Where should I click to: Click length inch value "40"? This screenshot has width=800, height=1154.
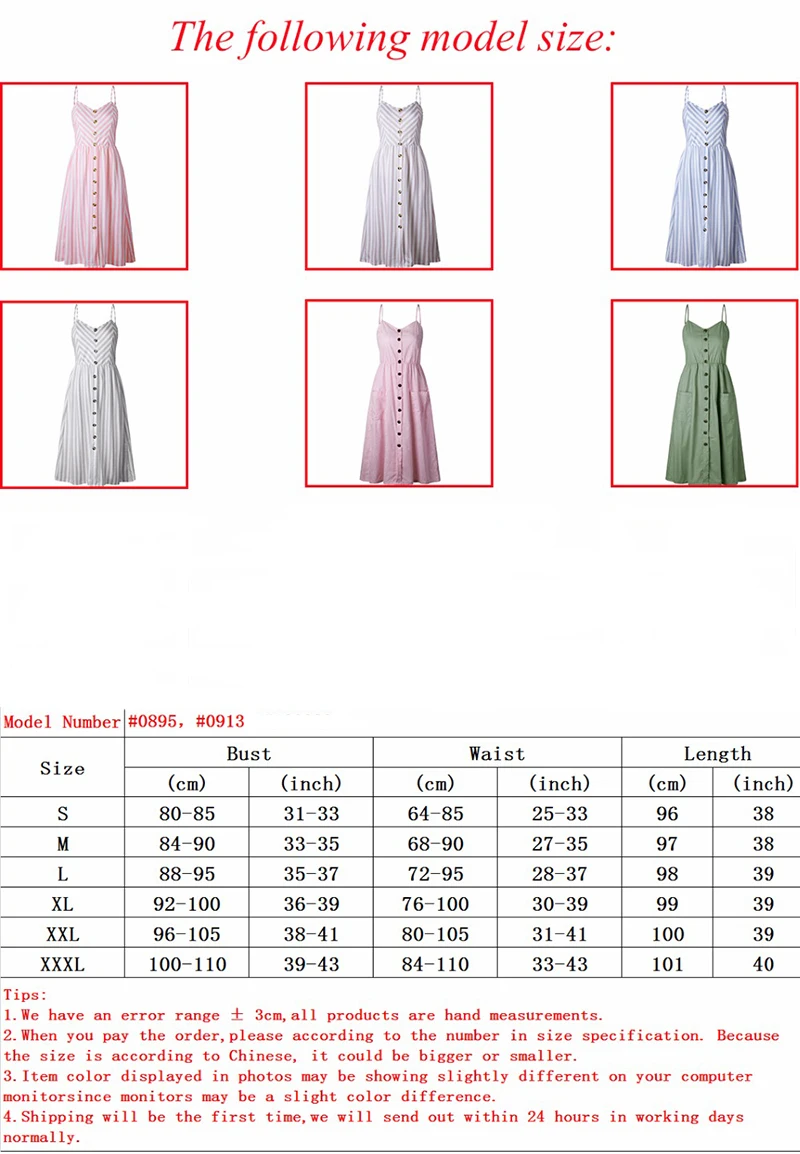(x=763, y=965)
